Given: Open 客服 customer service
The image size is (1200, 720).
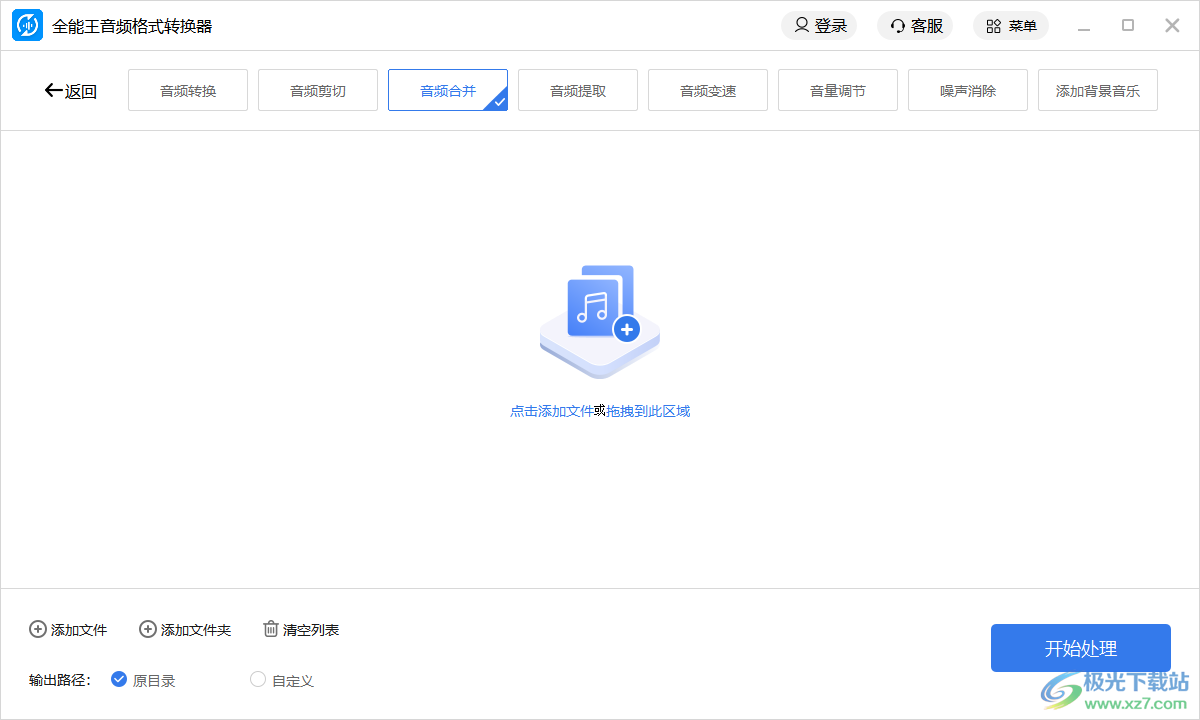Looking at the screenshot, I should tap(915, 25).
